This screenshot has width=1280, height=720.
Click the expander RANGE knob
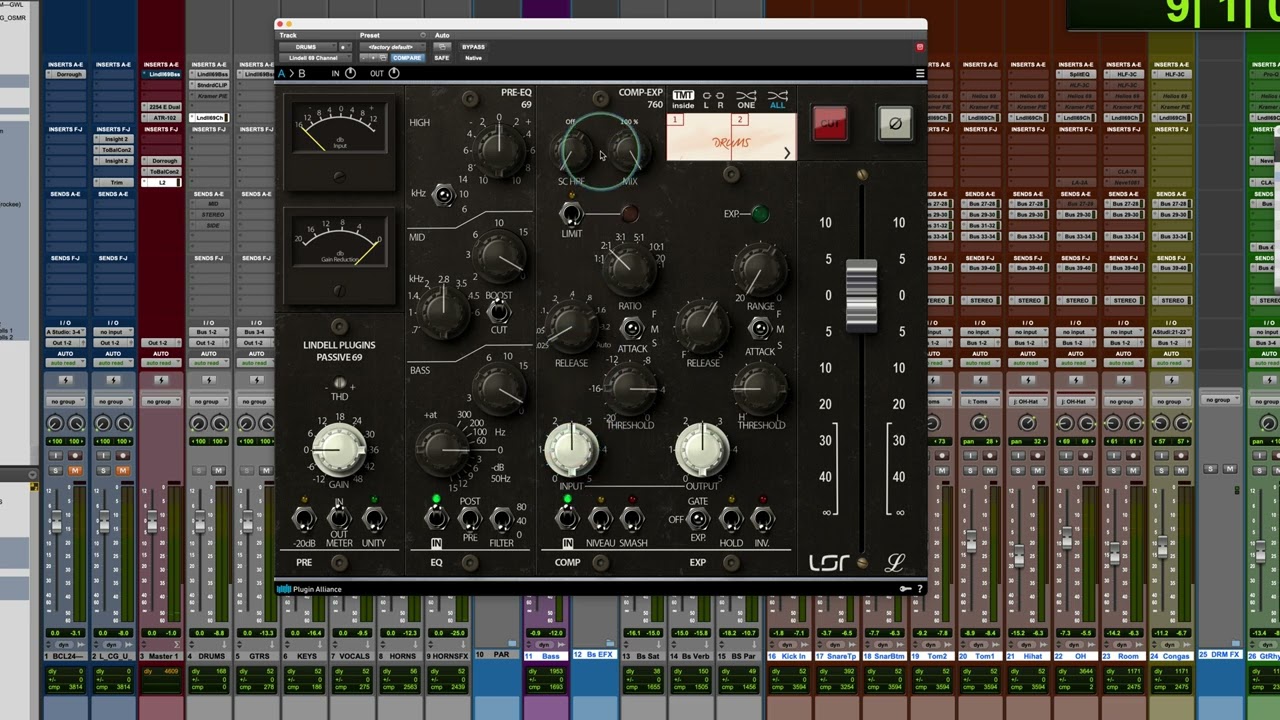(759, 269)
